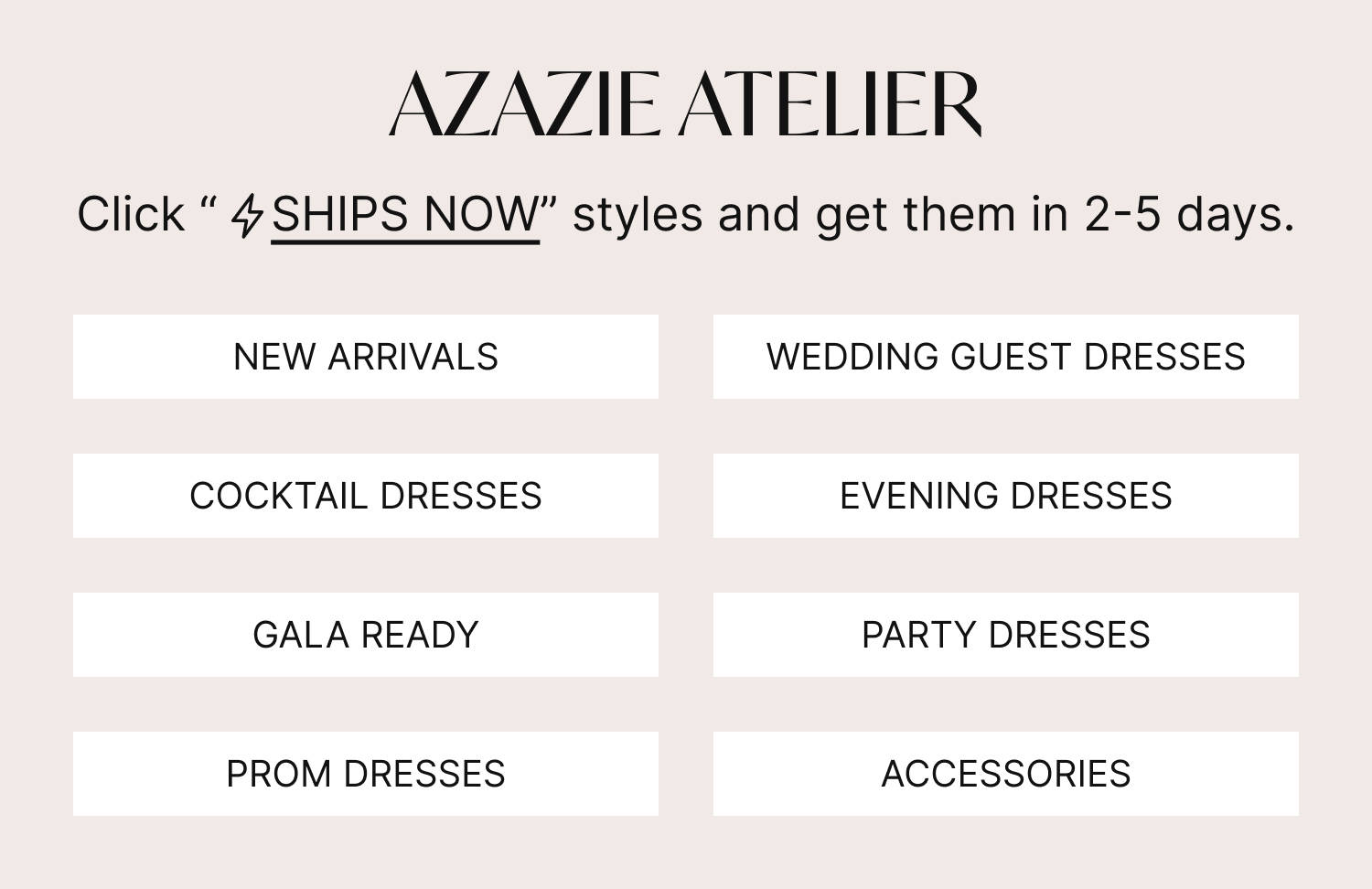Click the word "Click" starting the tagline
The height and width of the screenshot is (889, 1372).
pyautogui.click(x=131, y=215)
